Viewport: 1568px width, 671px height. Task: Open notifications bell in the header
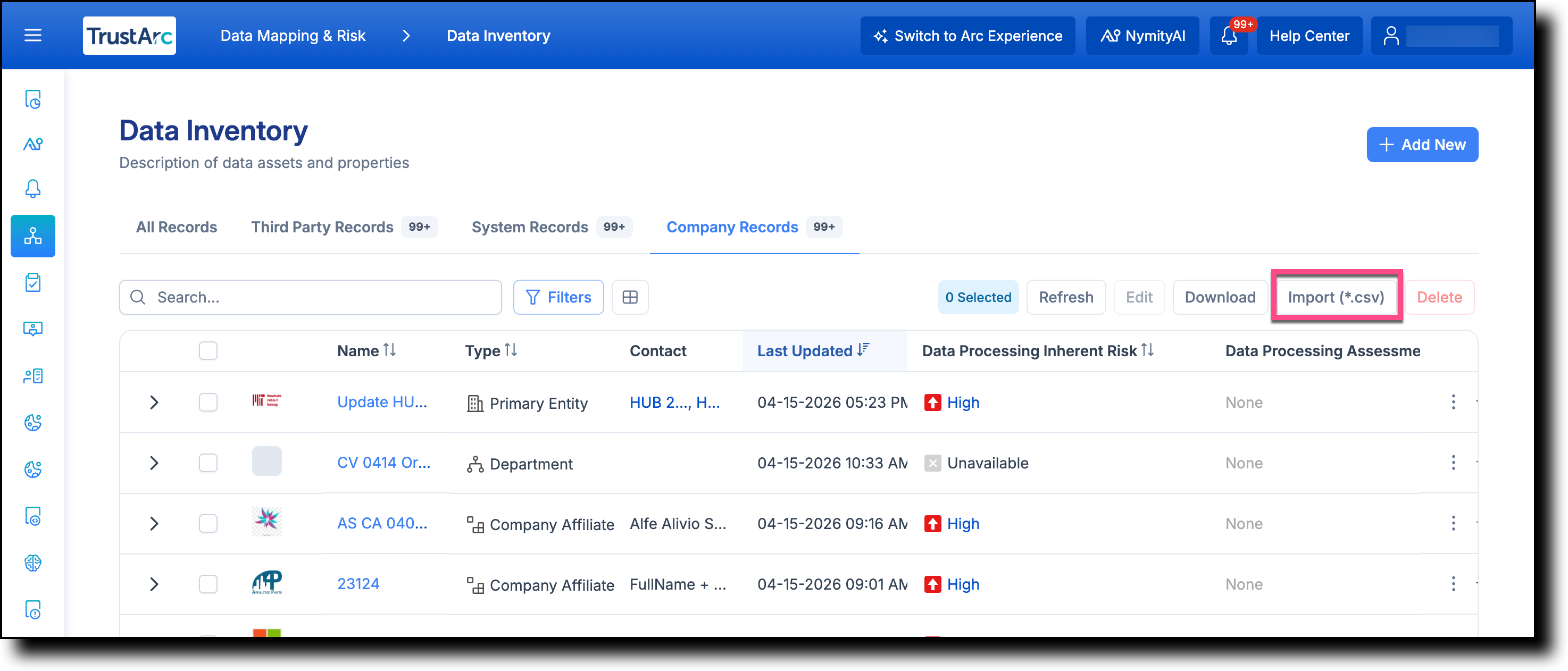click(1229, 35)
